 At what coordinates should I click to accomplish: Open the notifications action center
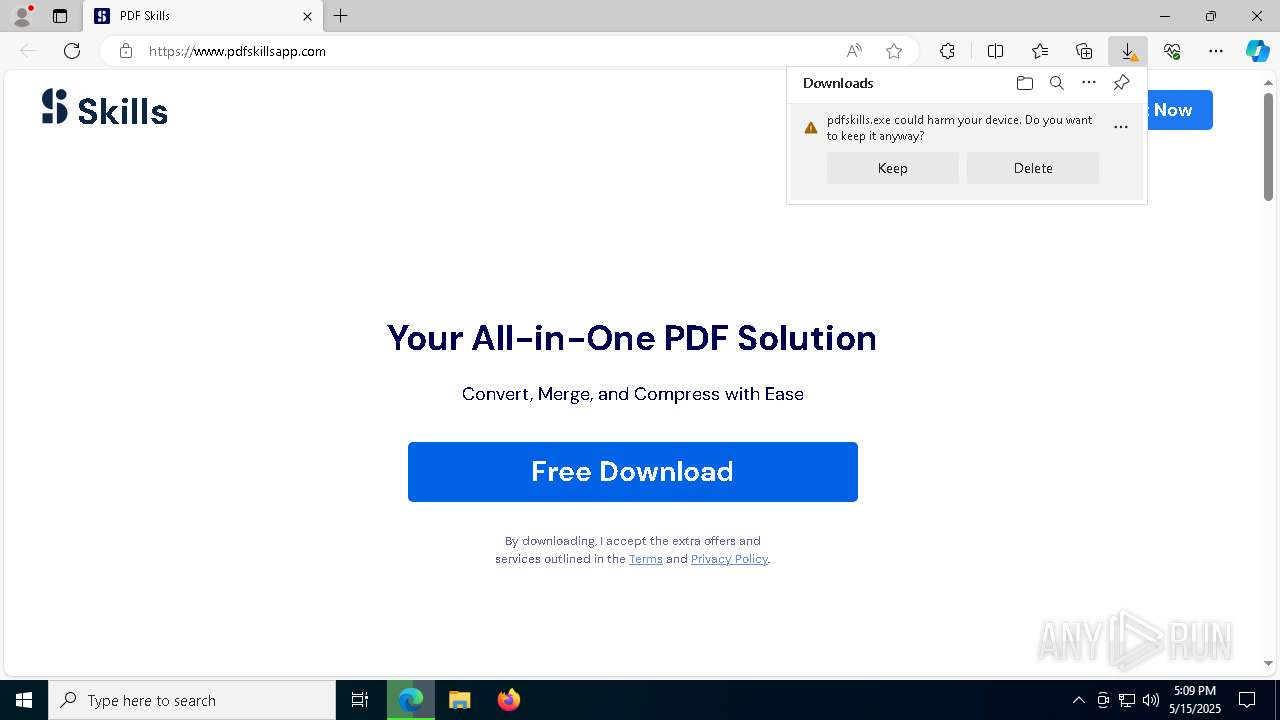(1247, 700)
